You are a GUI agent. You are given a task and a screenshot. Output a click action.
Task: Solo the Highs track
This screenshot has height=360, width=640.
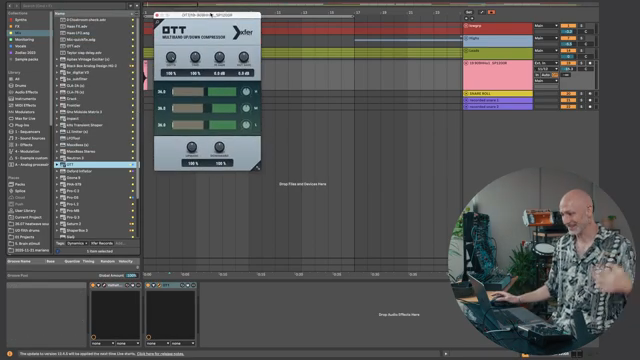click(x=582, y=38)
